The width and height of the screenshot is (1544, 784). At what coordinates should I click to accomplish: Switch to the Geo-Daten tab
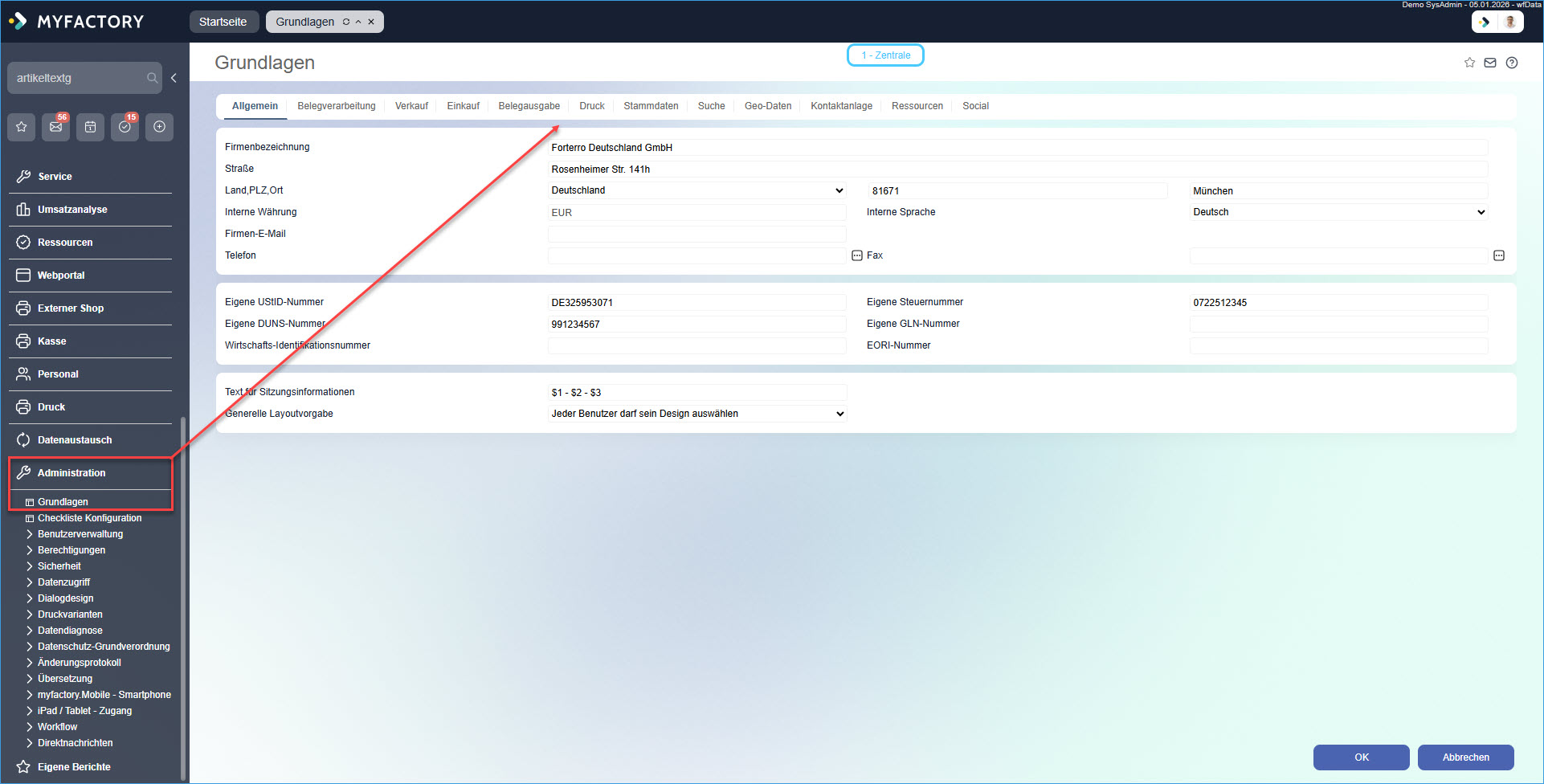(768, 106)
